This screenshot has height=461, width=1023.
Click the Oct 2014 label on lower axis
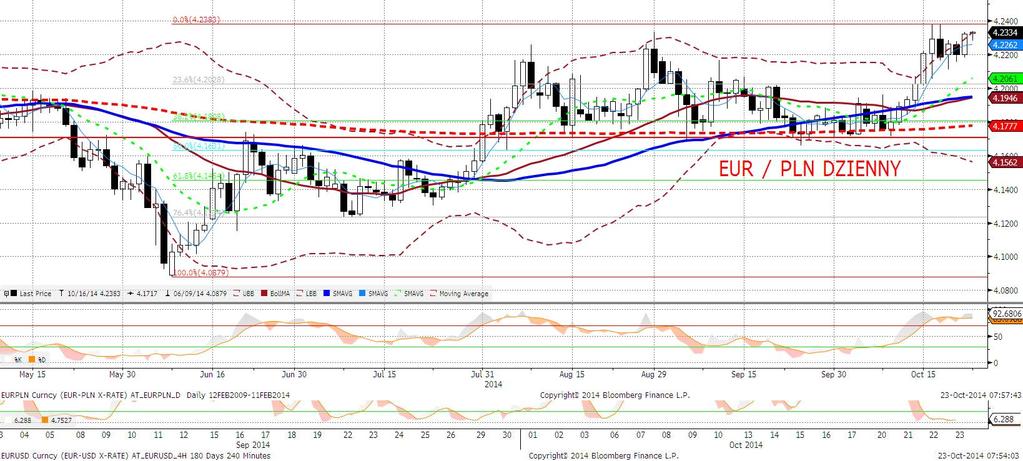click(x=747, y=445)
